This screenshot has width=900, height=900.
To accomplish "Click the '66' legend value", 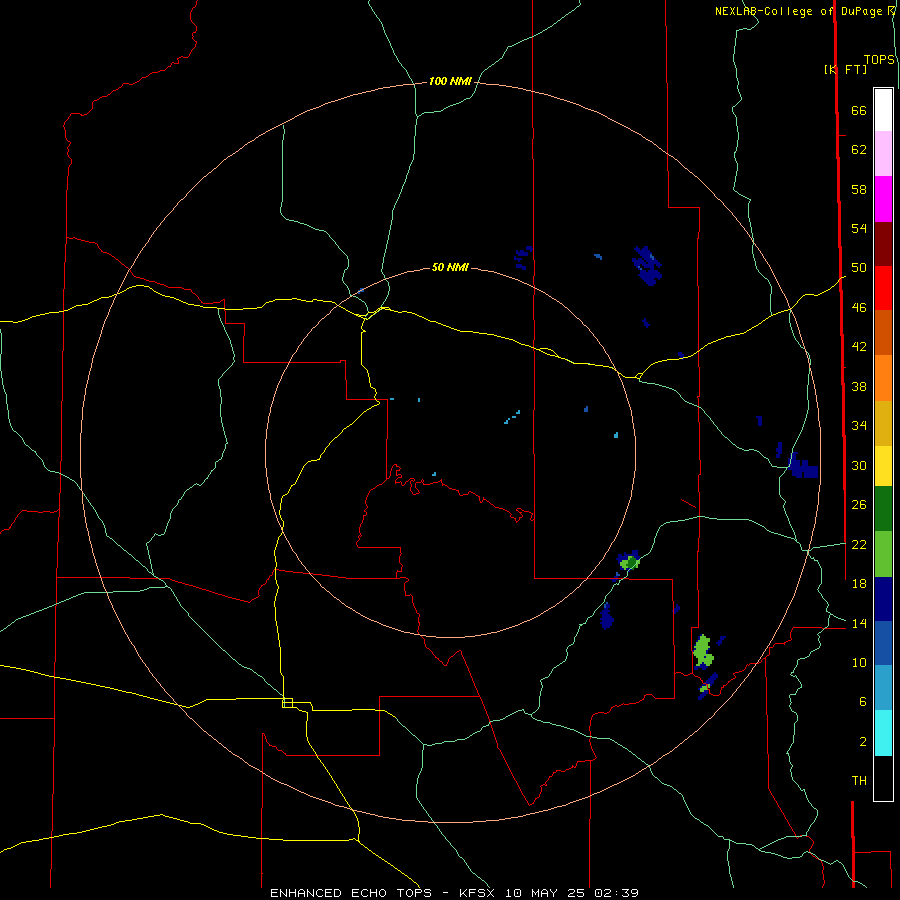I will [x=859, y=110].
